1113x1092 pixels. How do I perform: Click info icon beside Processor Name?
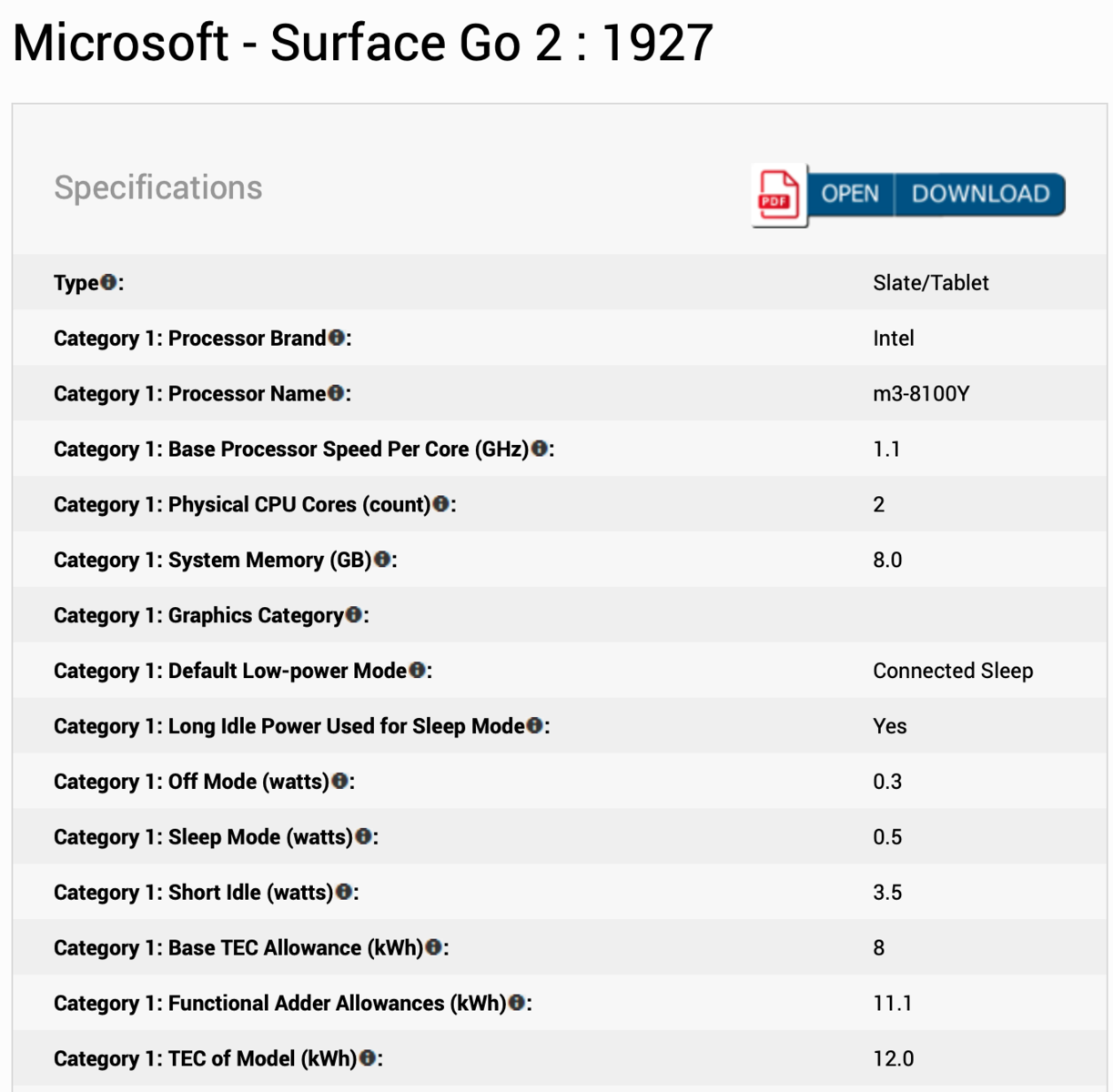(336, 393)
